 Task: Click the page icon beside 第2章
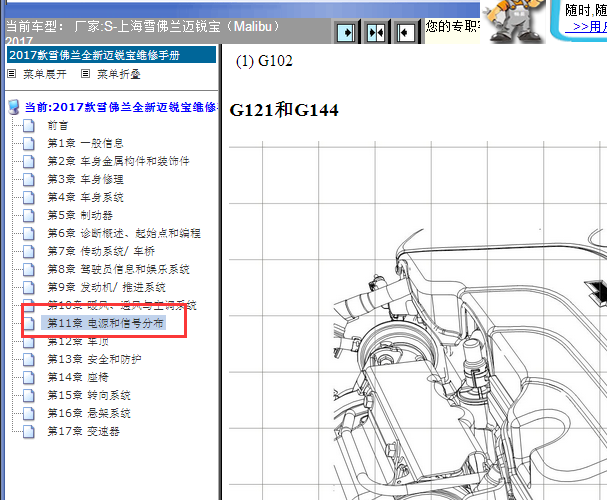pyautogui.click(x=28, y=161)
